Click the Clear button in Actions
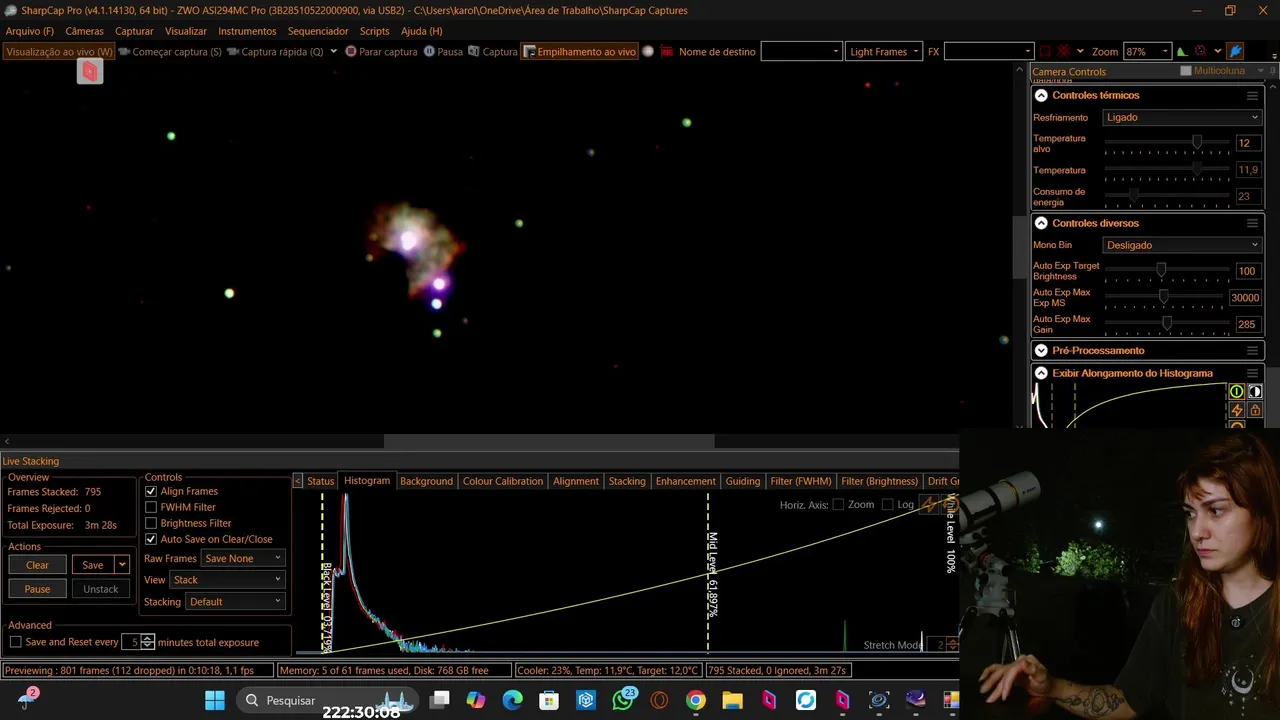The width and height of the screenshot is (1280, 720). click(37, 565)
